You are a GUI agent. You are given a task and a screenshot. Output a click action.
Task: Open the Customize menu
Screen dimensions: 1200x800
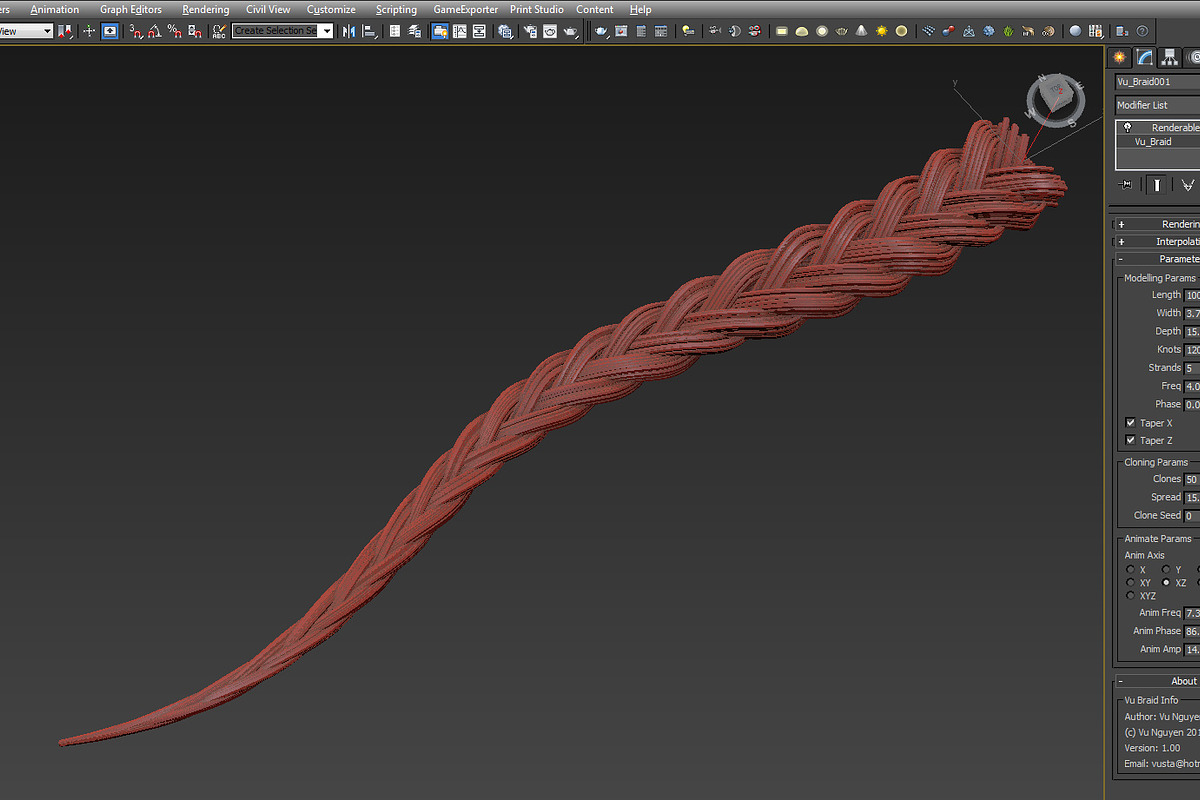pyautogui.click(x=331, y=9)
